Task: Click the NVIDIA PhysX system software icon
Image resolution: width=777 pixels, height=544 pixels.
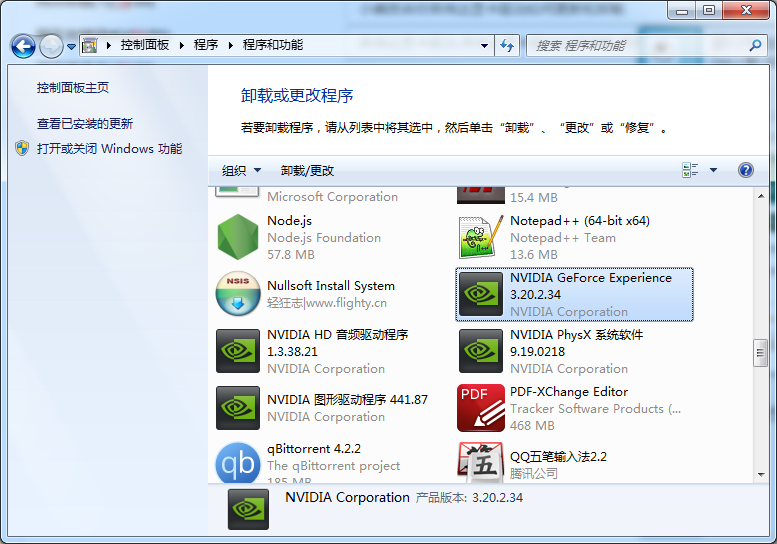Action: click(x=481, y=351)
